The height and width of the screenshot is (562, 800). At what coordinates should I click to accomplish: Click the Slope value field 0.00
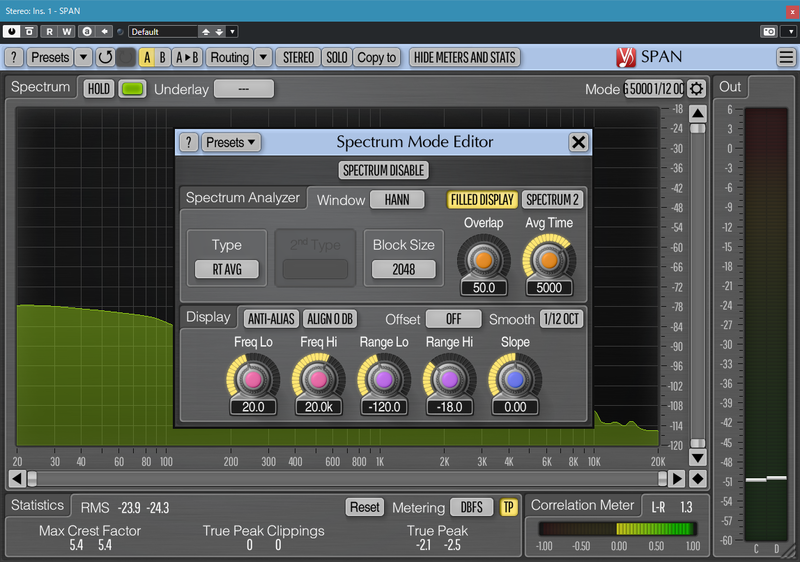(515, 407)
